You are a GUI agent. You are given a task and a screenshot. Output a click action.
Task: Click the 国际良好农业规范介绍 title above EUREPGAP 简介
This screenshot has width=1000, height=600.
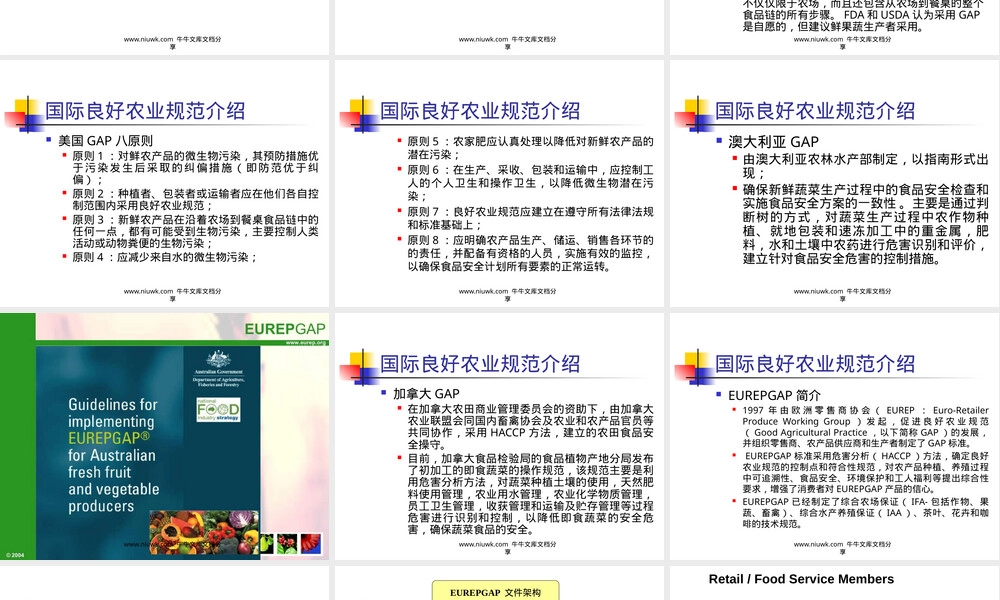click(814, 364)
